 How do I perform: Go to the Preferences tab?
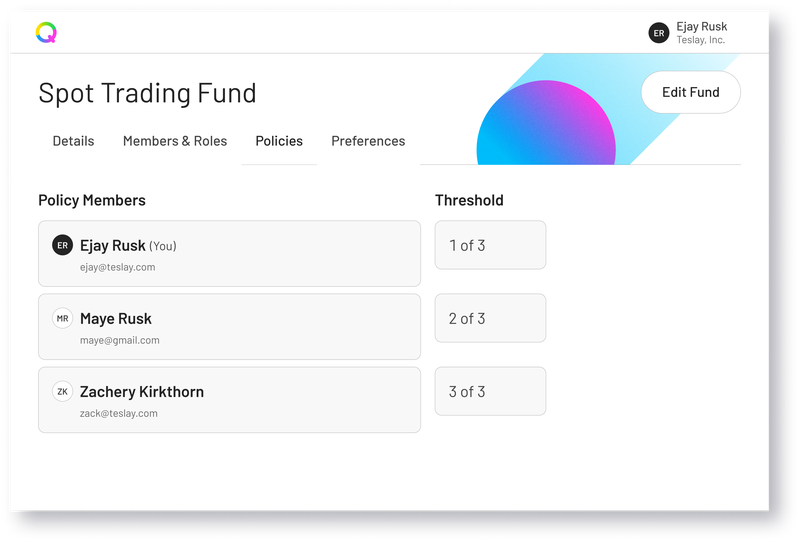tap(368, 141)
